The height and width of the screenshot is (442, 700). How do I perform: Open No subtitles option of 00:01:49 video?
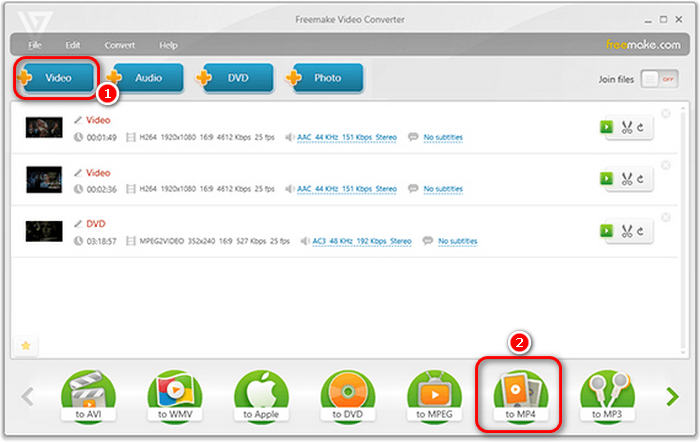tap(443, 137)
